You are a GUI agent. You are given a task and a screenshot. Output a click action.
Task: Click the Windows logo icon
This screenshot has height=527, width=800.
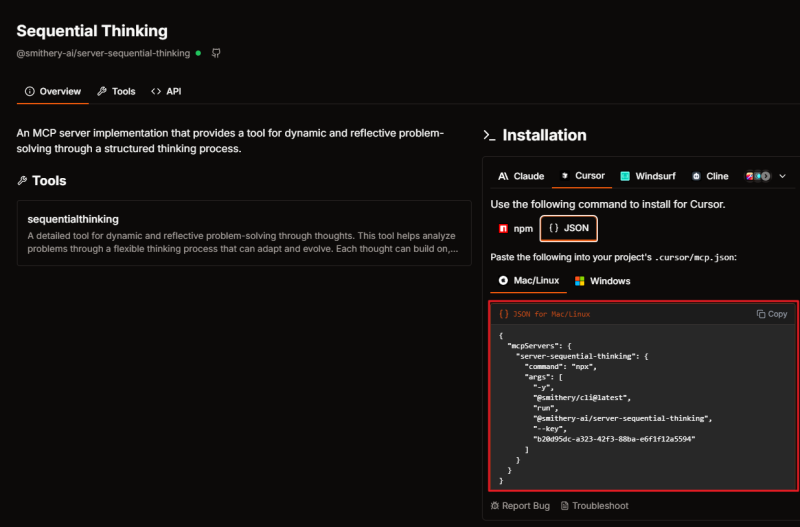(579, 281)
